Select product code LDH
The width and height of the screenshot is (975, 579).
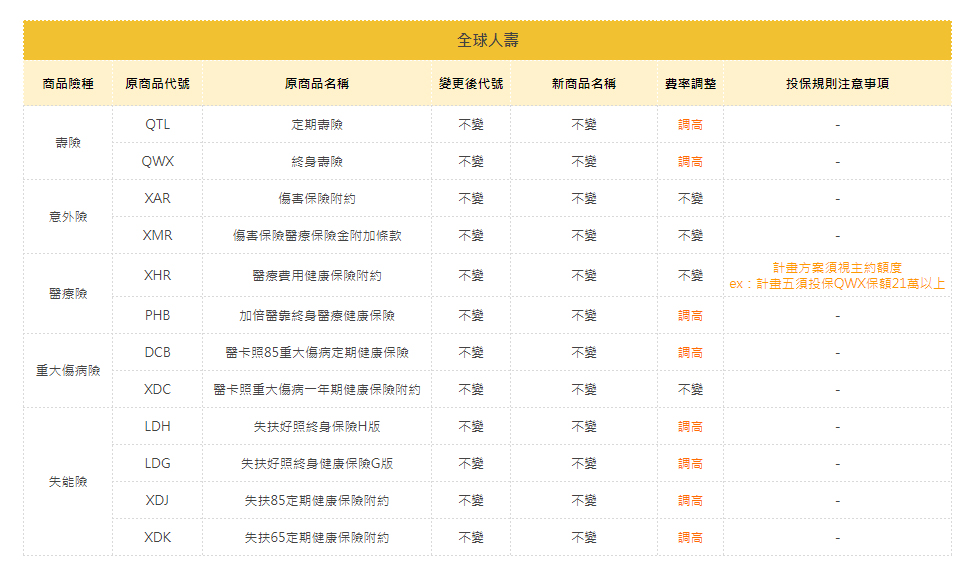157,426
